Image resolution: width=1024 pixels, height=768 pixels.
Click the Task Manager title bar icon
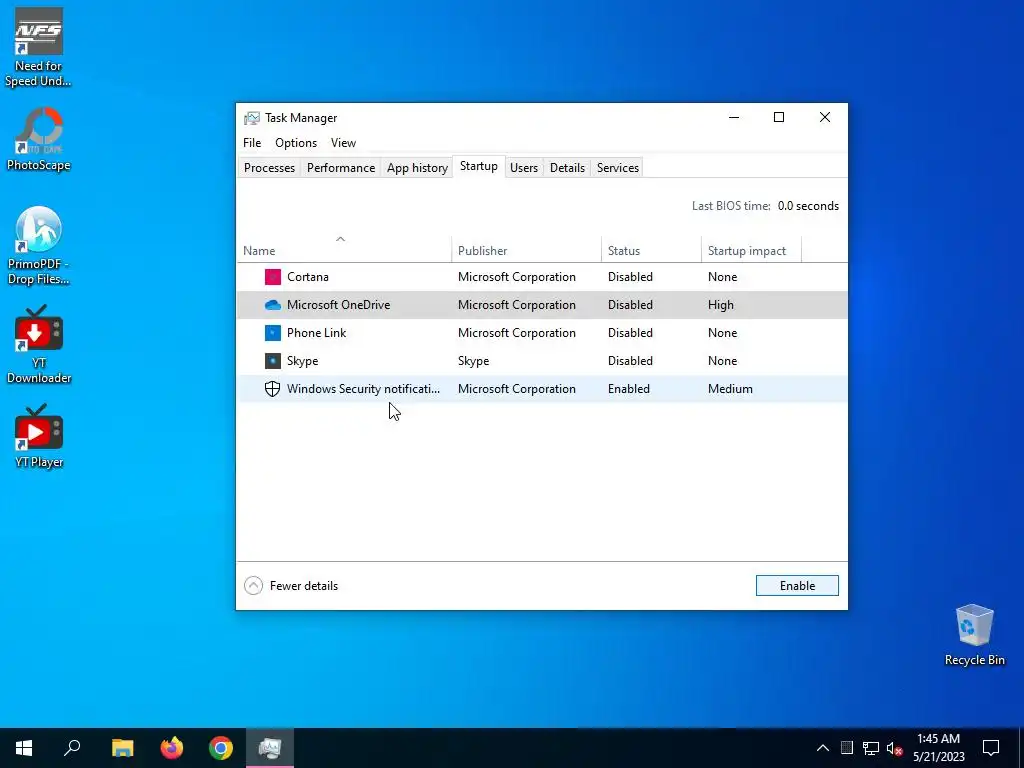click(x=251, y=118)
